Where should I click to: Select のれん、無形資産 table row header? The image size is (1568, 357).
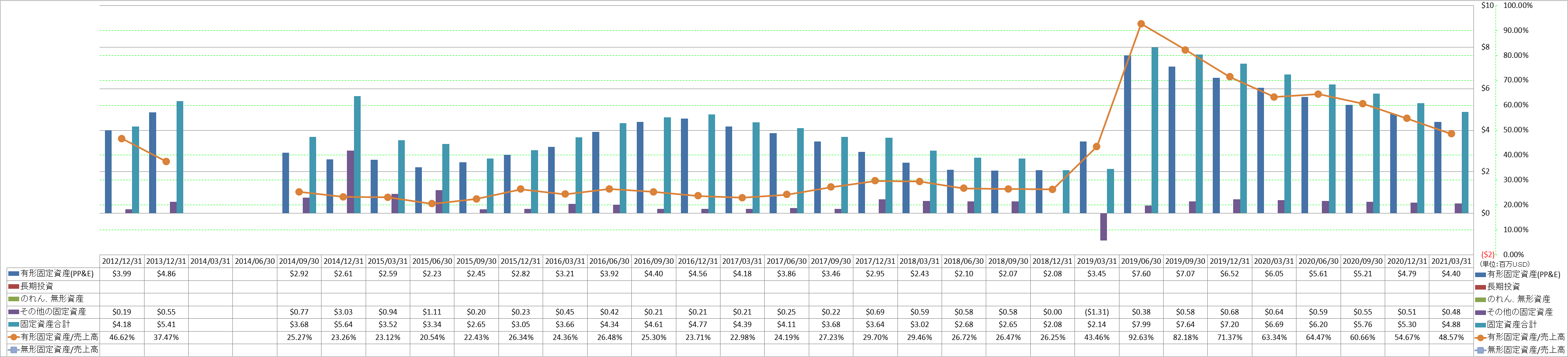[x=54, y=299]
